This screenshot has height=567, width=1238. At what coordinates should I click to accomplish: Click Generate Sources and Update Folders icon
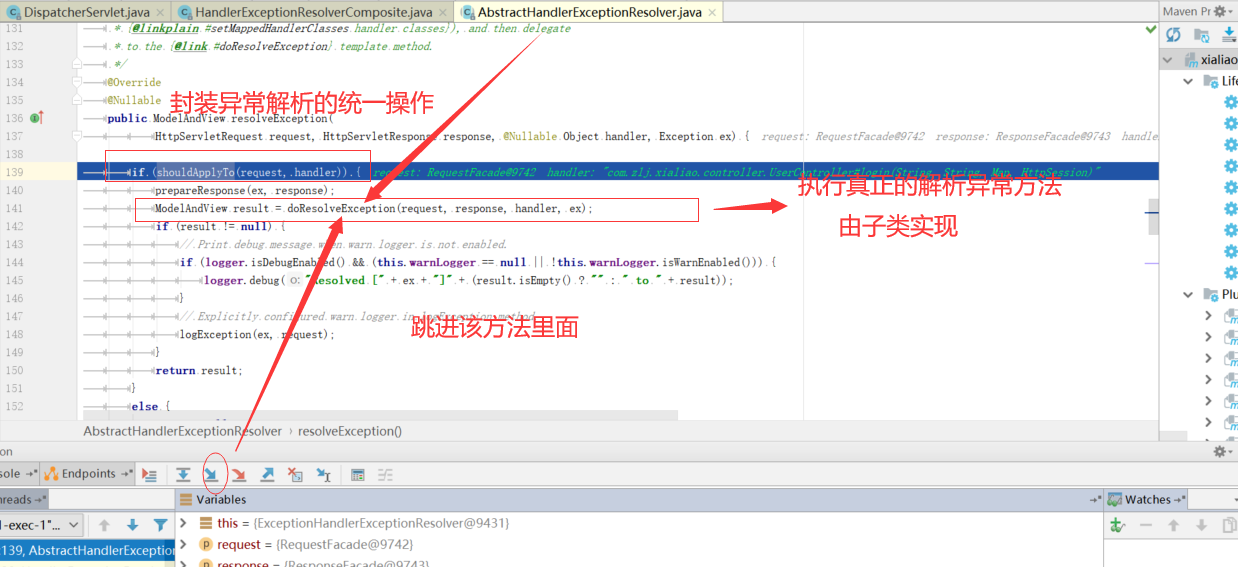click(1201, 35)
